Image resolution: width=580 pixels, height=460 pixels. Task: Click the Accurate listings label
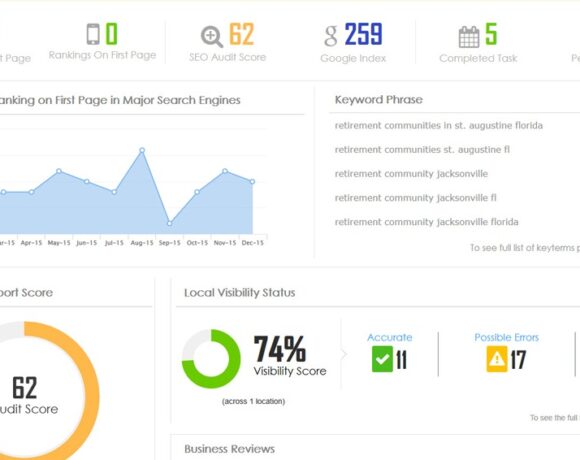tap(390, 337)
